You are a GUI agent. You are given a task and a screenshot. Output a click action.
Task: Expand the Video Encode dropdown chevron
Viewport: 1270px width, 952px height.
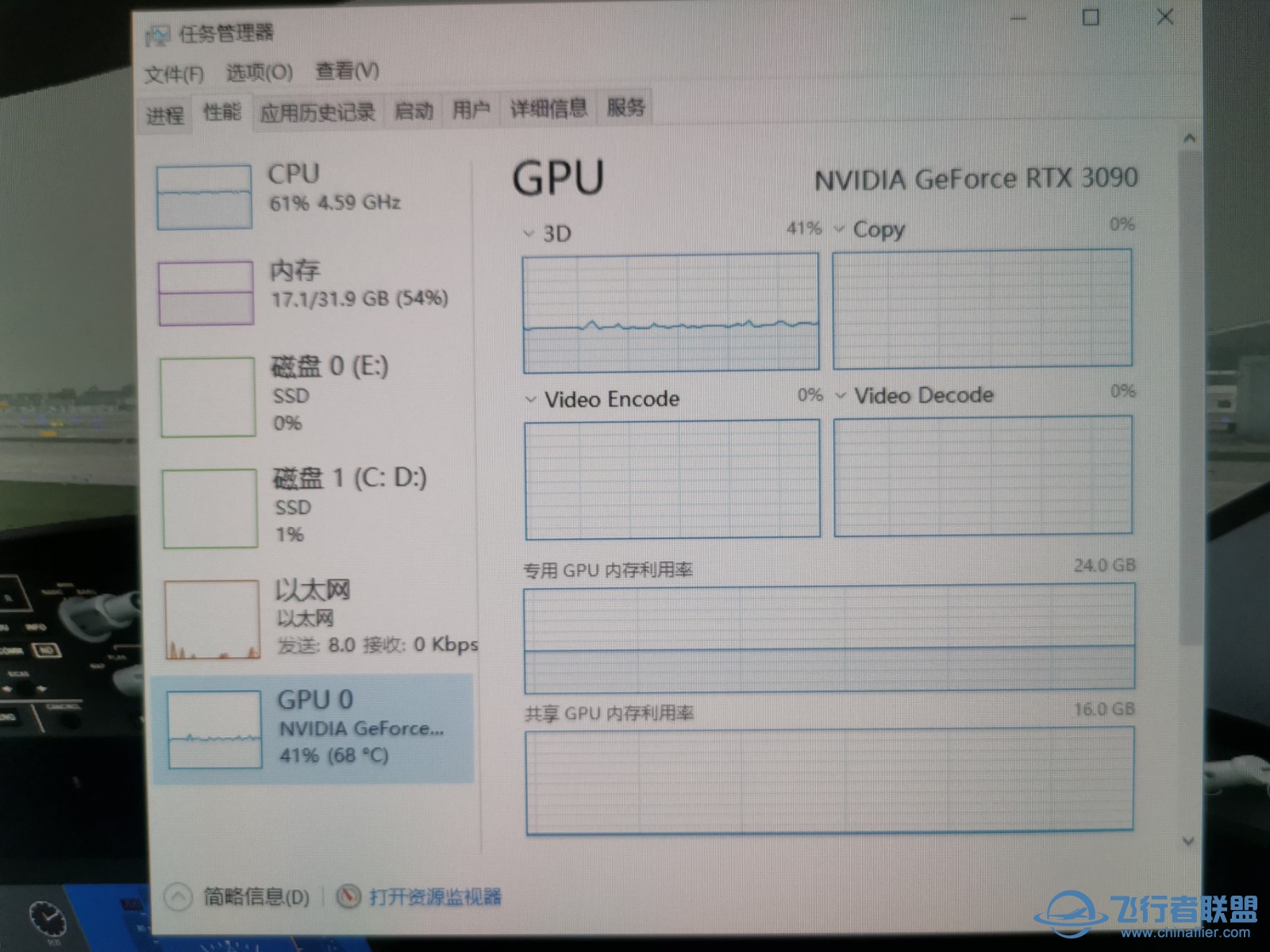[530, 400]
